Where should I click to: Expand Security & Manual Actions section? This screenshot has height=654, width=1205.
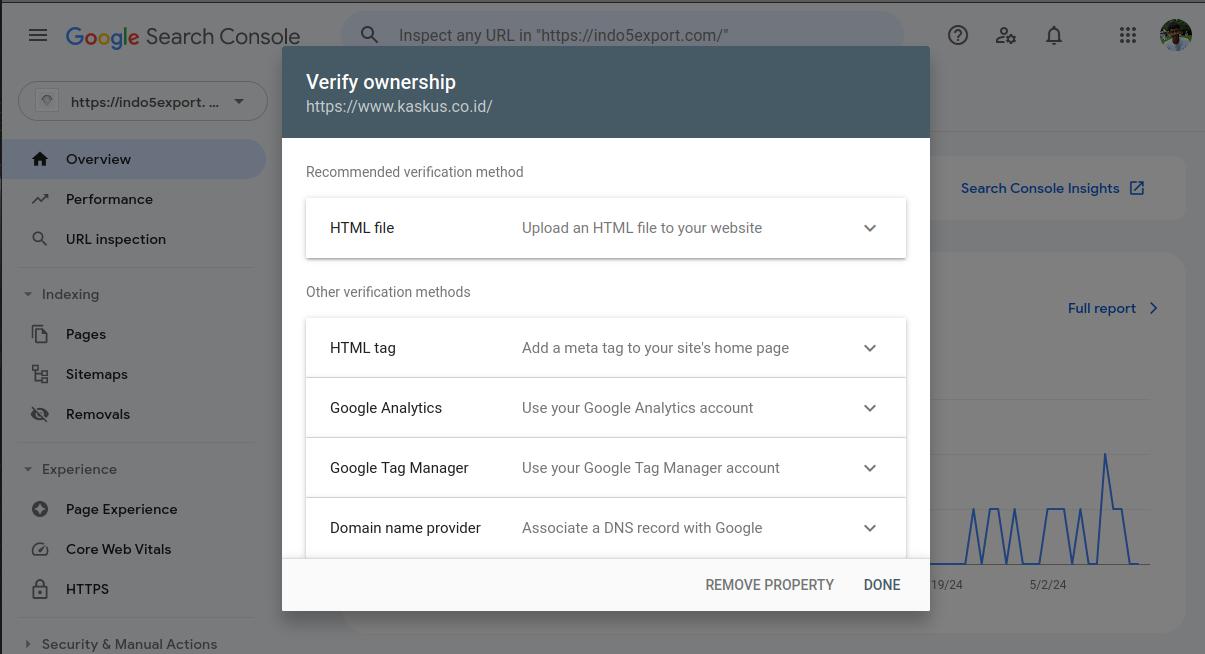click(x=120, y=644)
